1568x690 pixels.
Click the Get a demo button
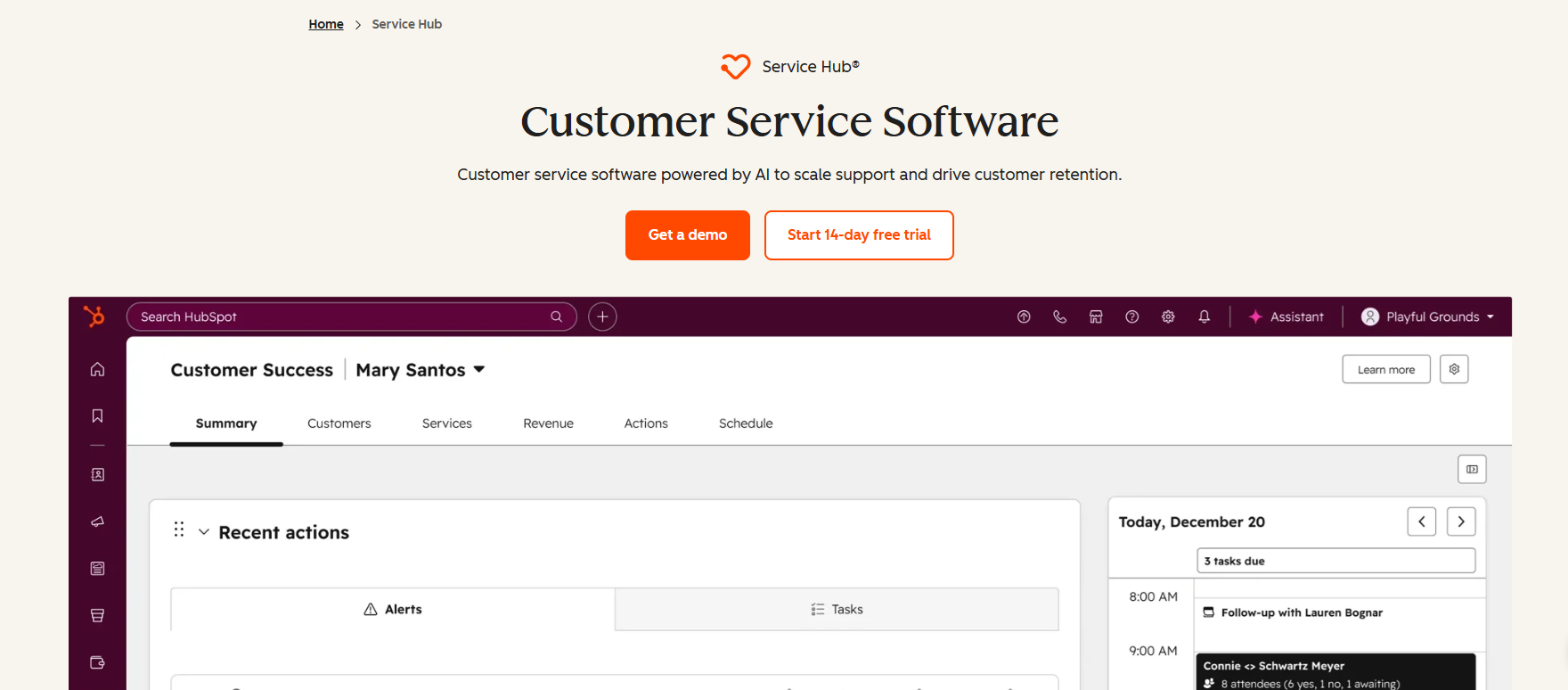click(x=687, y=235)
